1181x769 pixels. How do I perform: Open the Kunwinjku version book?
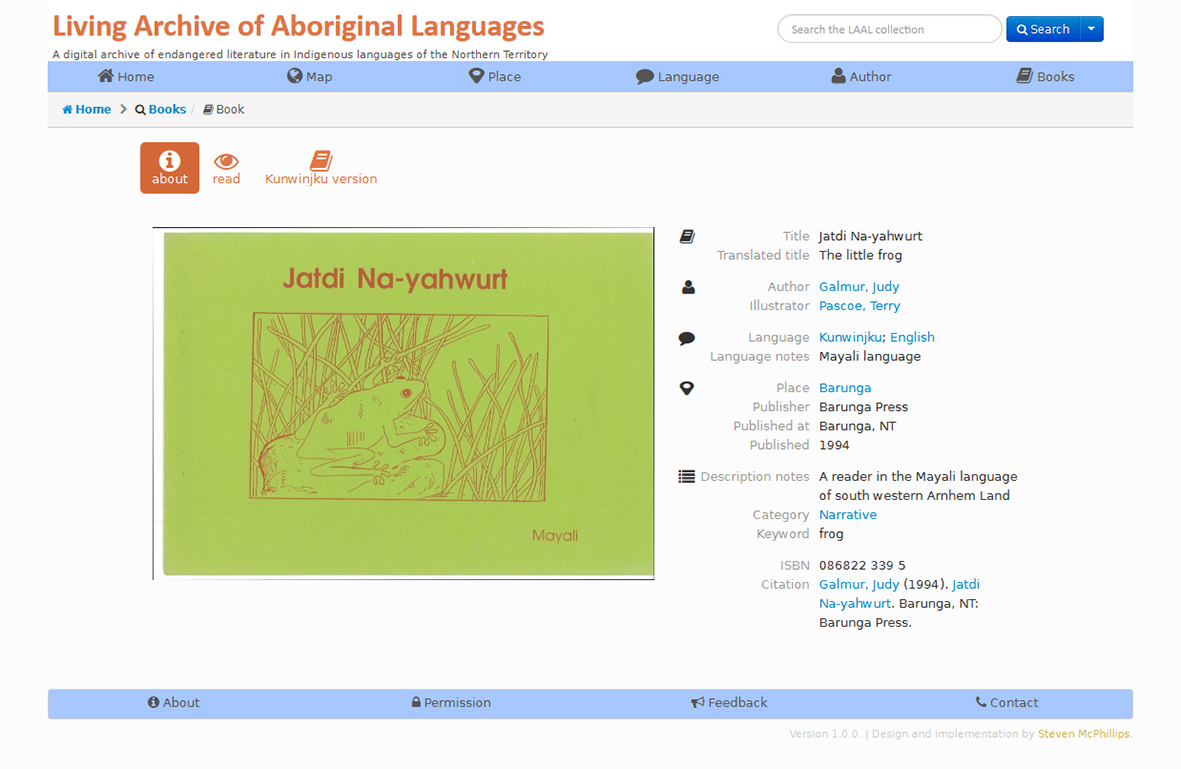click(321, 168)
